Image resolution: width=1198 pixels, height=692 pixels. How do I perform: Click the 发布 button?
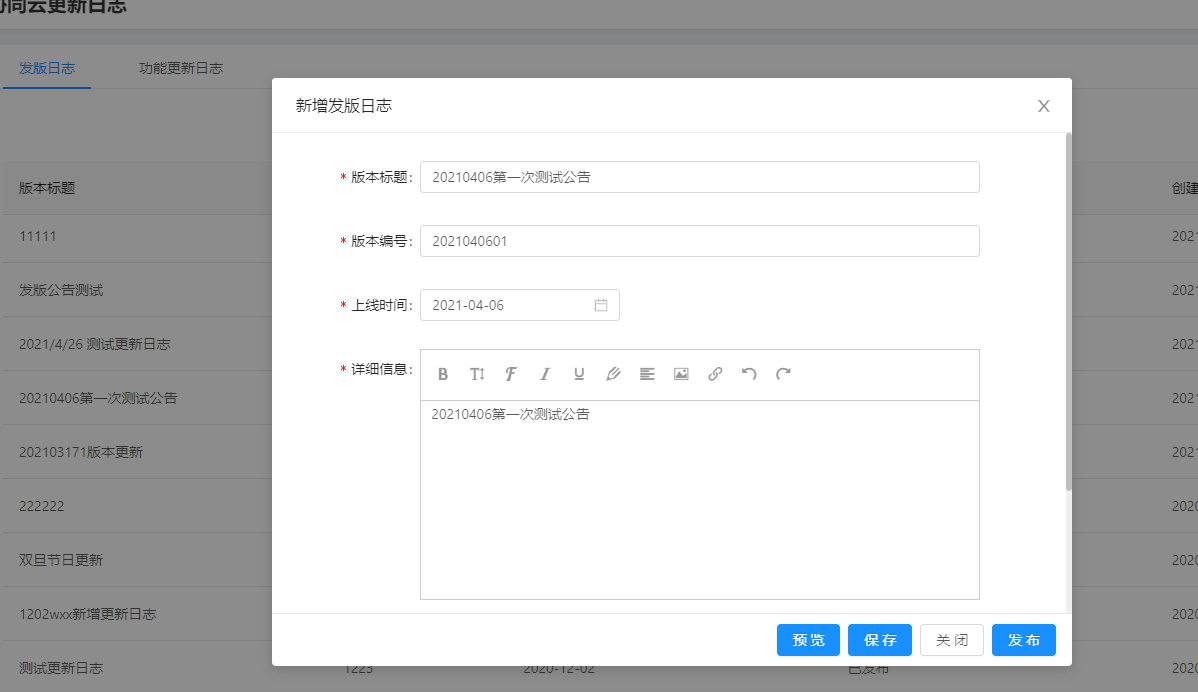[1024, 640]
